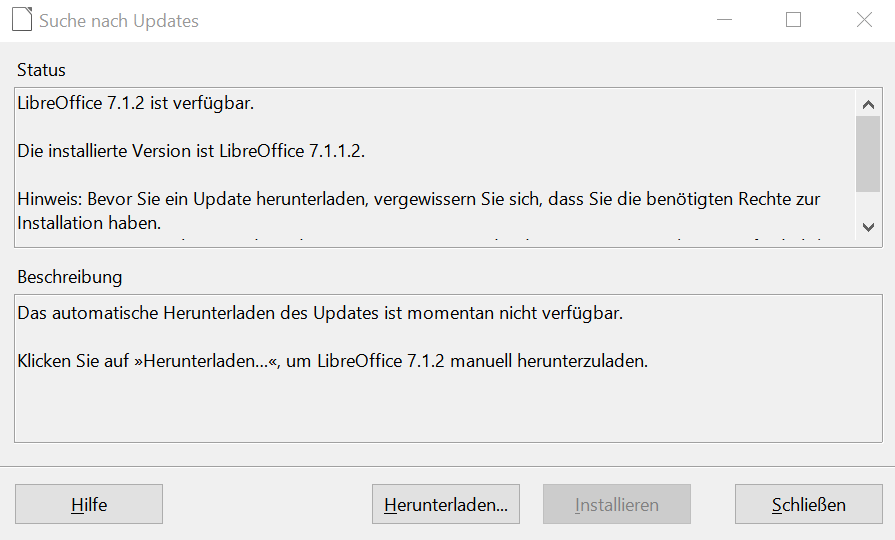
Task: Click the Status section label
Action: (41, 70)
